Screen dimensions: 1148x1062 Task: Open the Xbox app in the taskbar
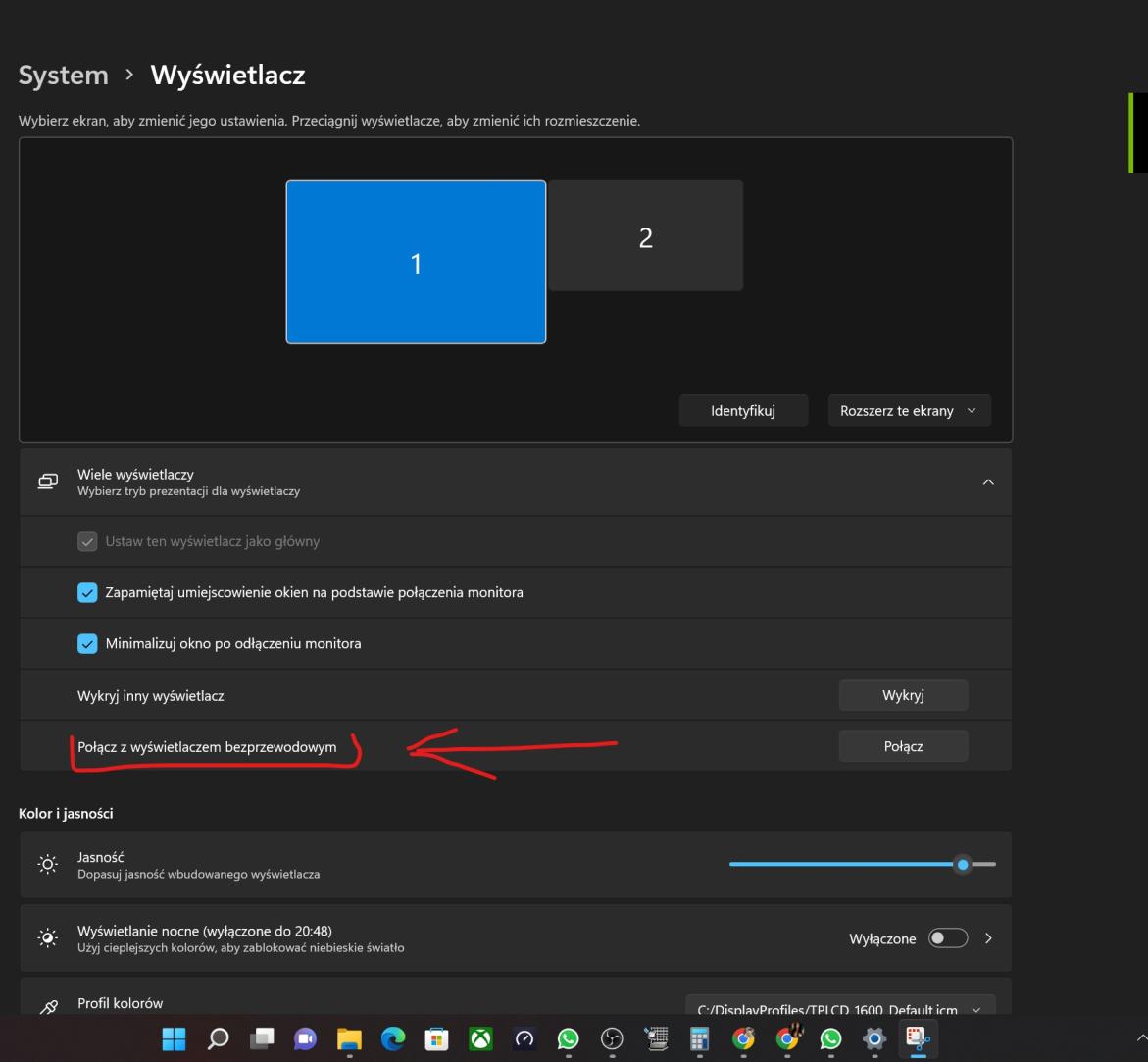pos(482,1038)
